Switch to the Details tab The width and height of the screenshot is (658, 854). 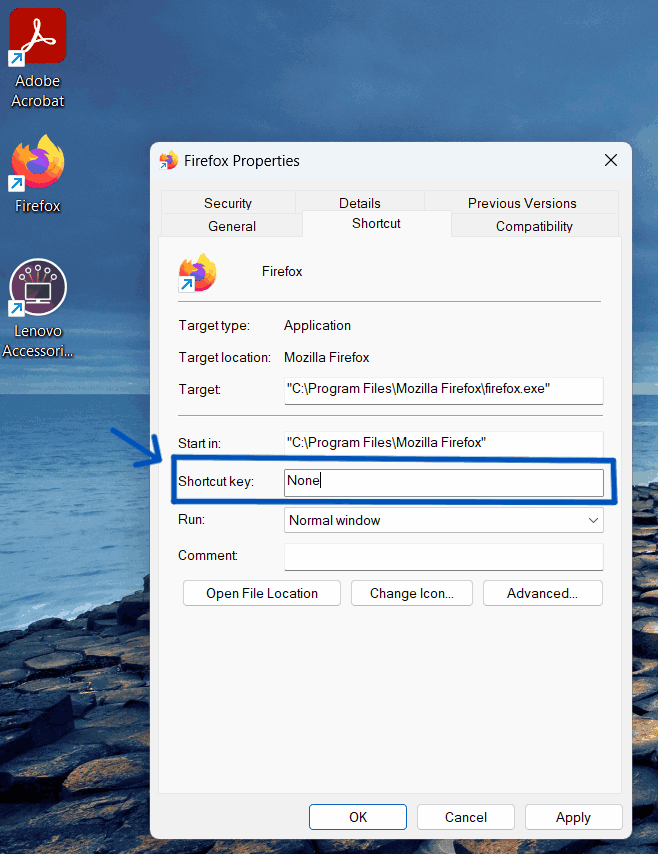pyautogui.click(x=360, y=203)
